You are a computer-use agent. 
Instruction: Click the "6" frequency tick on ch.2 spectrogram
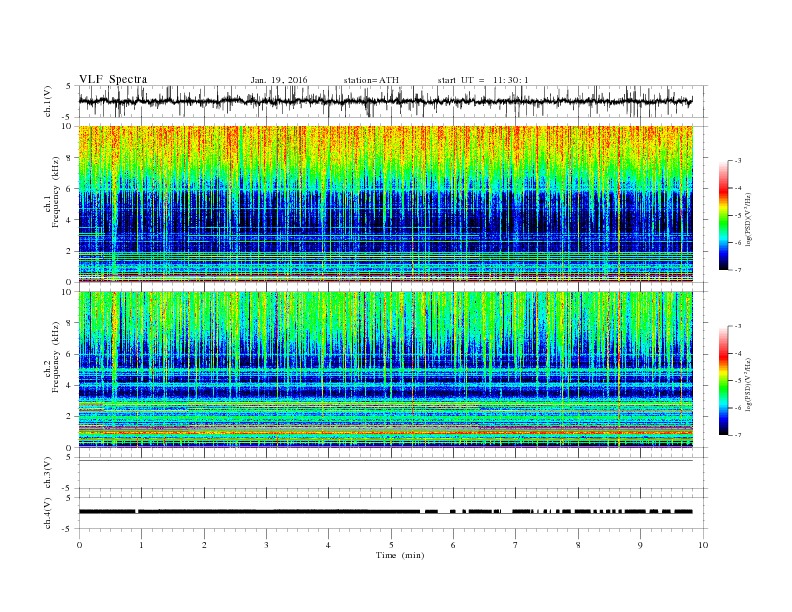[x=70, y=354]
